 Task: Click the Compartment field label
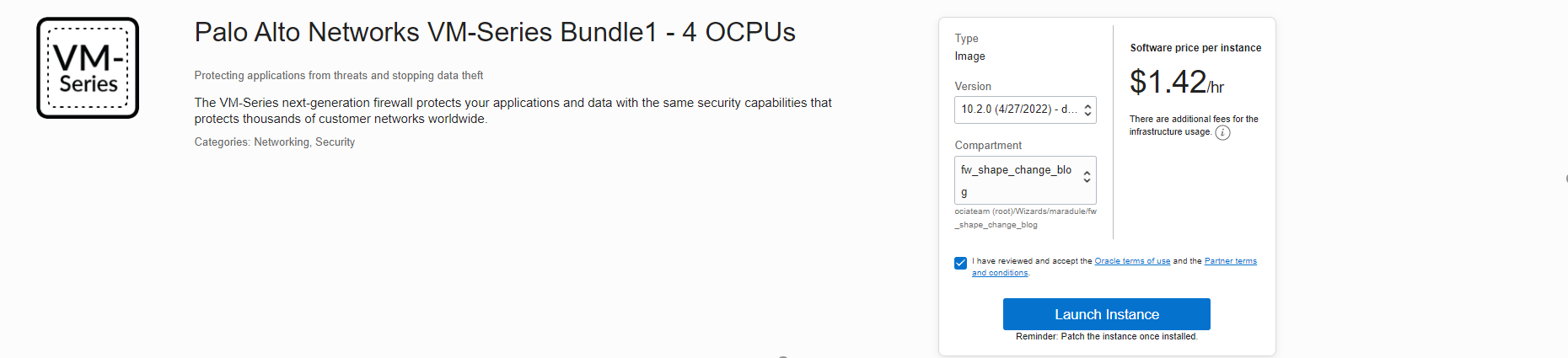(x=988, y=146)
